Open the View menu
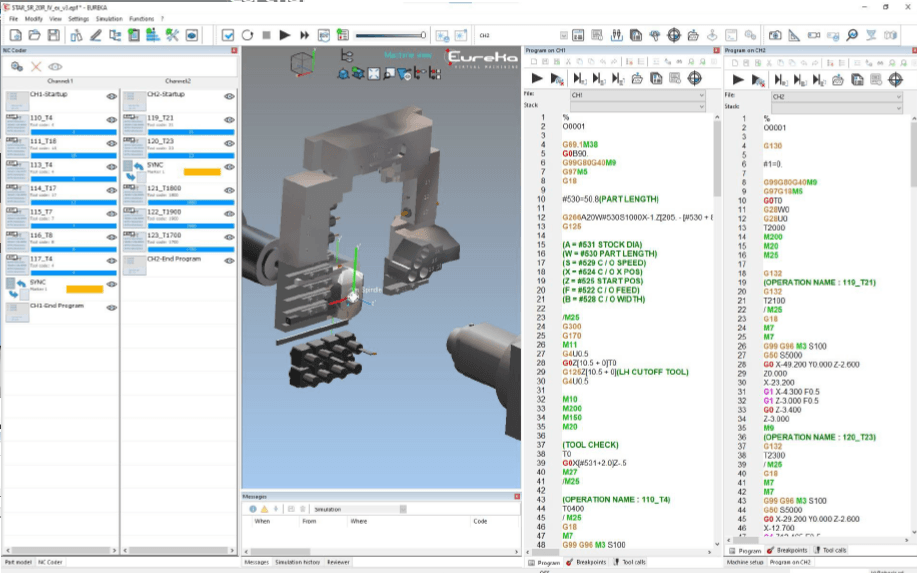Viewport: 917px width, 573px height. (x=55, y=19)
